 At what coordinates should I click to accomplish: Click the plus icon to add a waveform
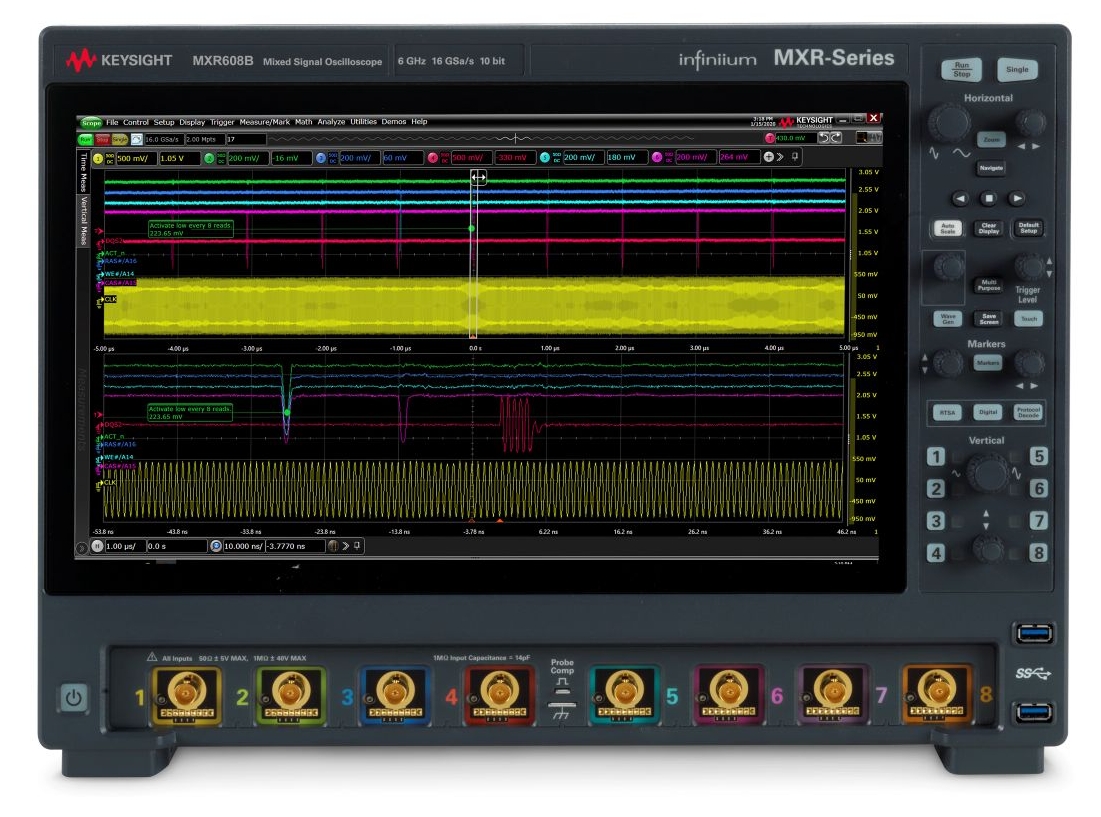[768, 156]
